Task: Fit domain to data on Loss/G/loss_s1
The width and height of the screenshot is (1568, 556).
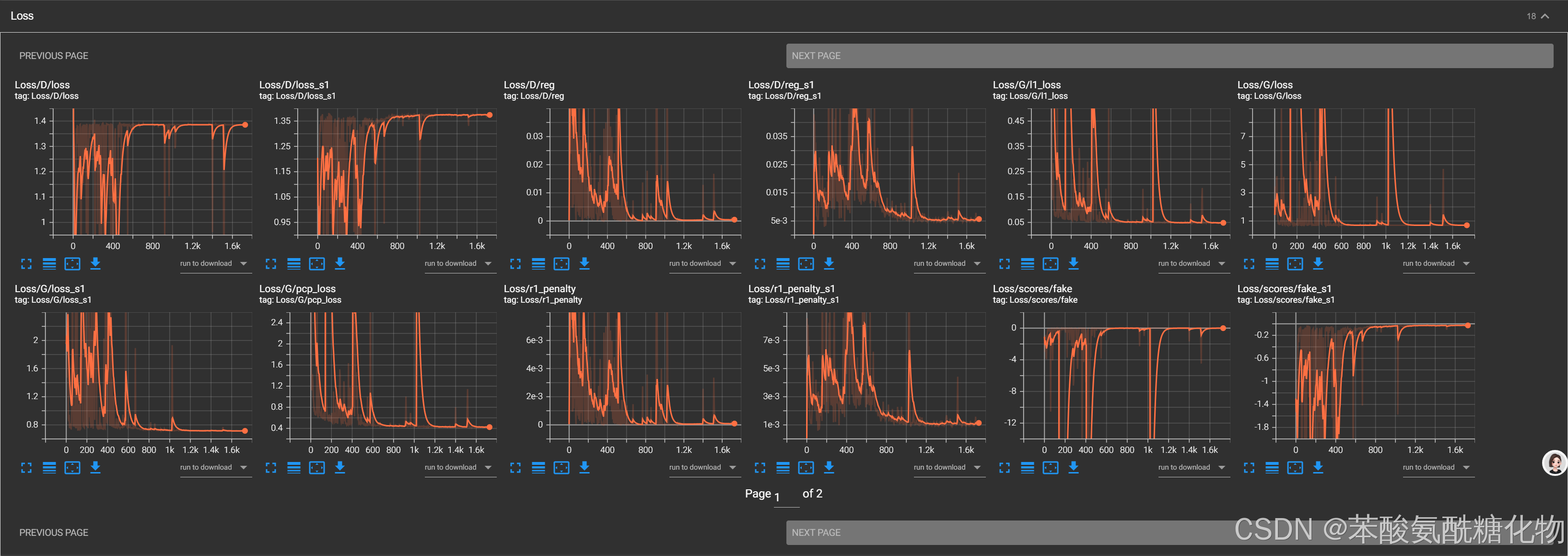Action: click(72, 468)
